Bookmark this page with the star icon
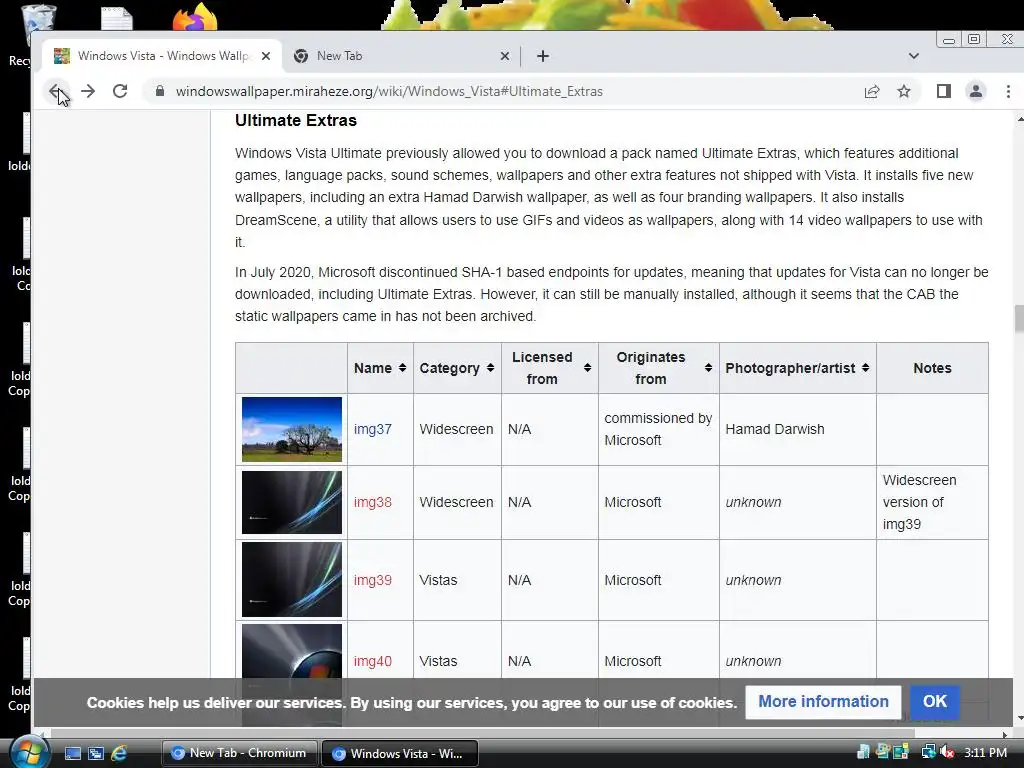 click(904, 91)
